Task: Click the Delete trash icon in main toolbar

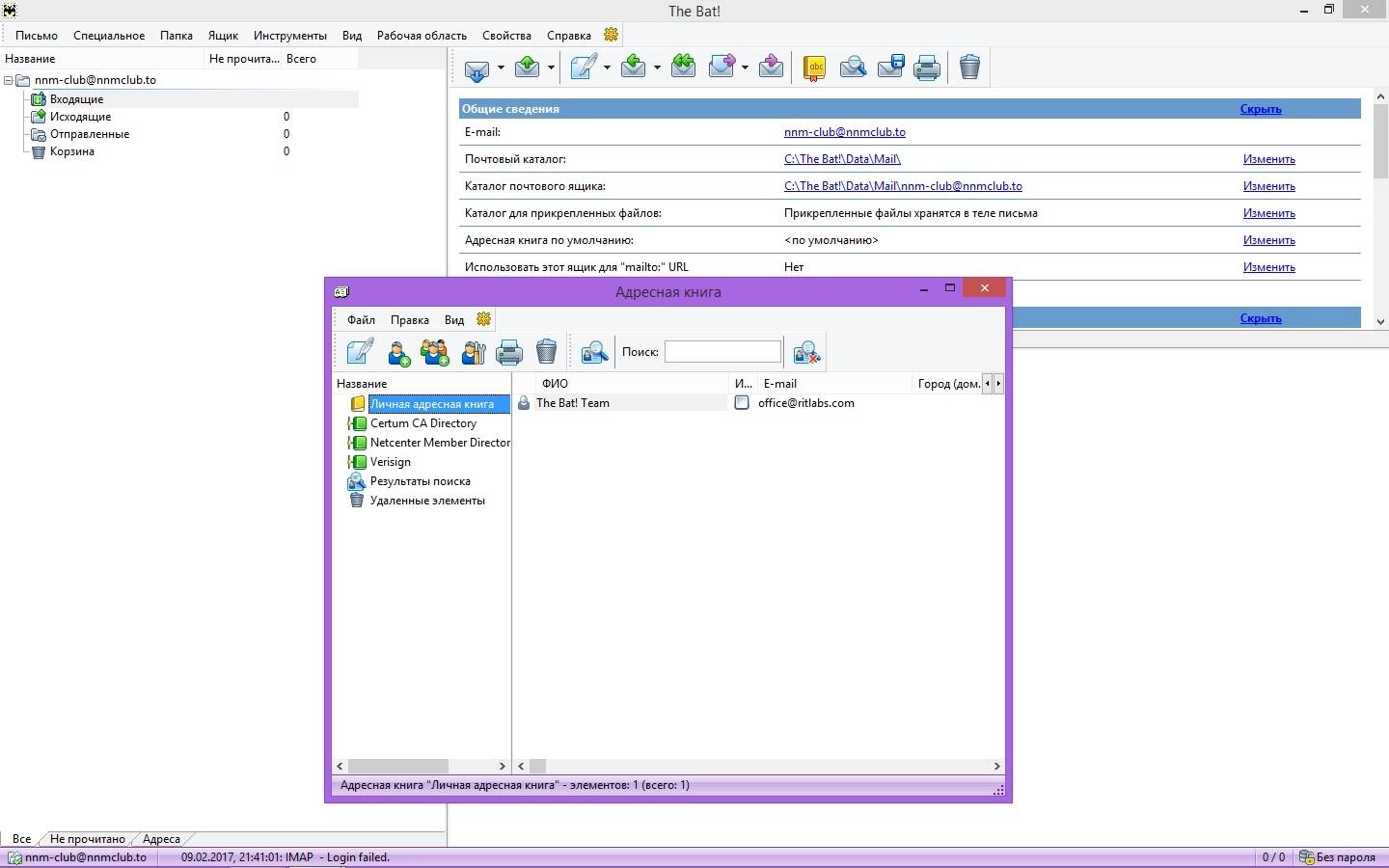Action: pos(970,67)
